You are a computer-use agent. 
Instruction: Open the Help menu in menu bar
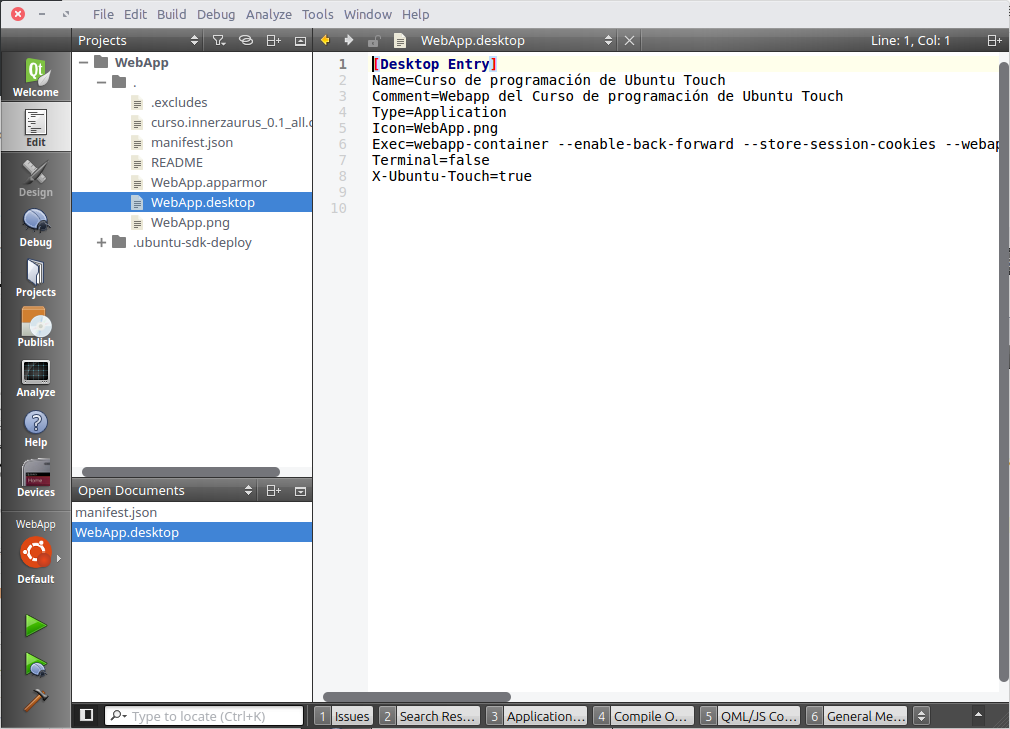(x=415, y=14)
